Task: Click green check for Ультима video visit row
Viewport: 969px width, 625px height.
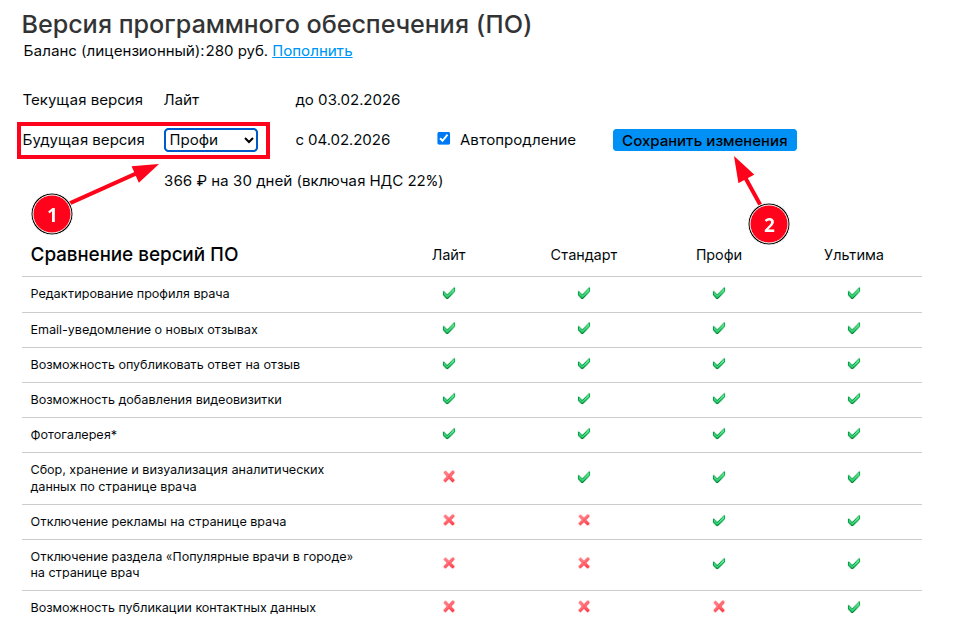Action: (853, 399)
